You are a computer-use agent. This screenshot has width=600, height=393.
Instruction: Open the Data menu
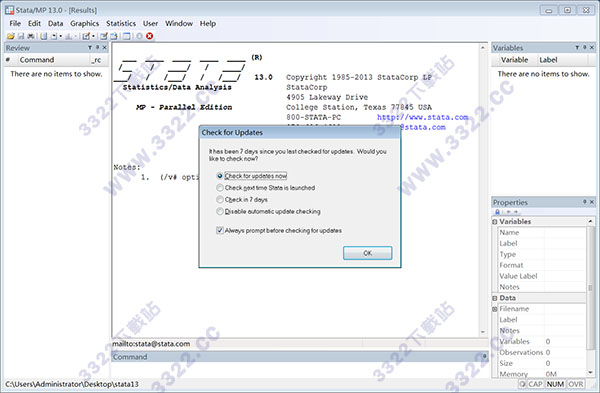(x=55, y=23)
